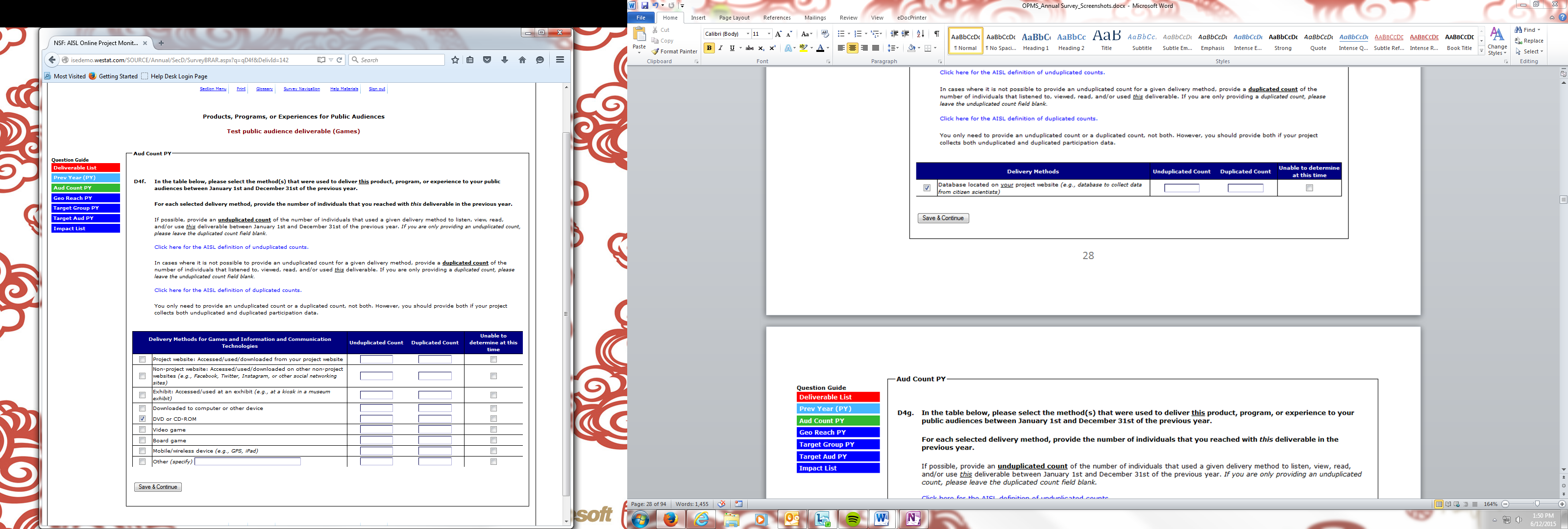Reload the Firefox page
The height and width of the screenshot is (529, 1568).
click(x=340, y=60)
